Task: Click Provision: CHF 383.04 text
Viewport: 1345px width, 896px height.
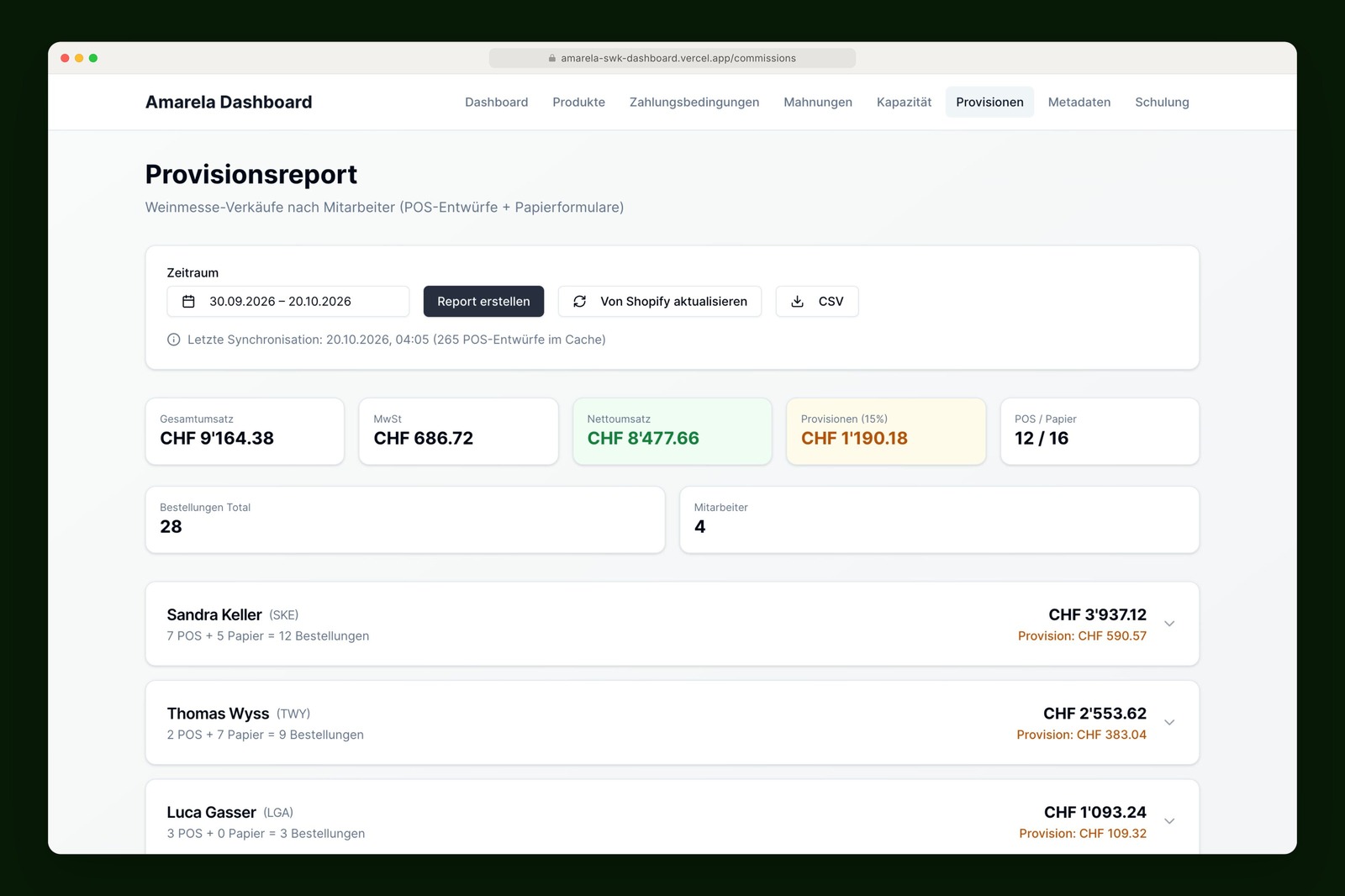Action: 1081,735
